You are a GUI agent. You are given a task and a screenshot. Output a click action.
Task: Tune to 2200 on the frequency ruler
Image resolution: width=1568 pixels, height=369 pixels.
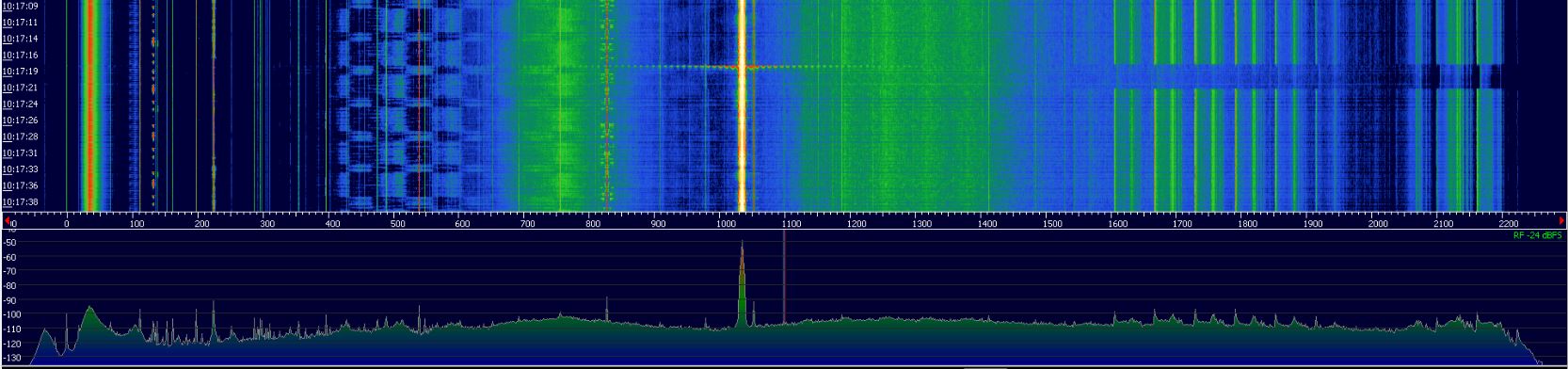(1509, 224)
